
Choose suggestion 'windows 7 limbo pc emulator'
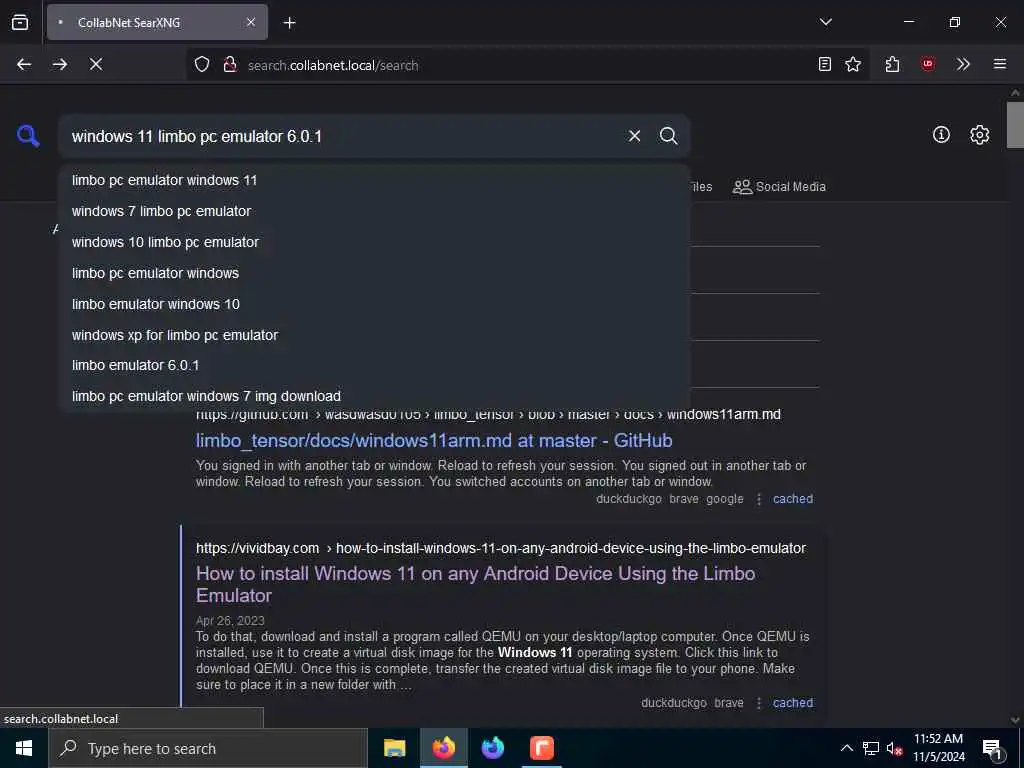374,211
